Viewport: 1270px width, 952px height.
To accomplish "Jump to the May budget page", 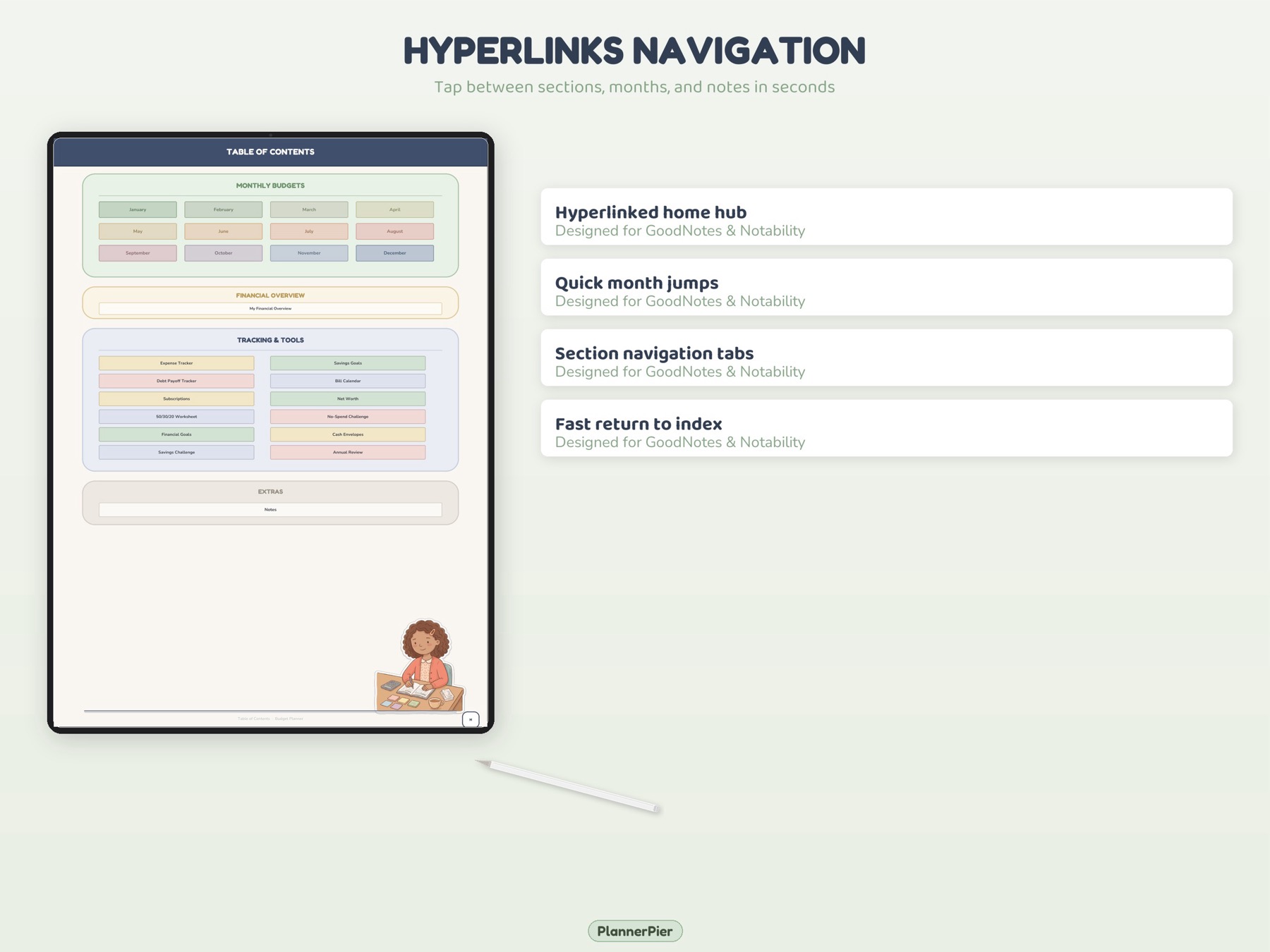I will point(138,231).
